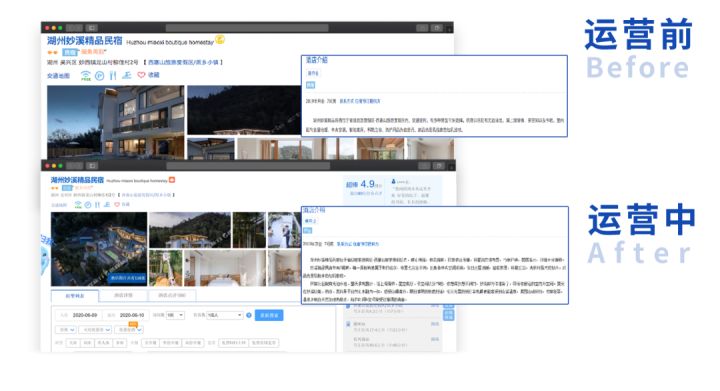This screenshot has height=391, width=720.
Task: Click the heart favorite icon in the lower listing
Action: click(x=117, y=205)
